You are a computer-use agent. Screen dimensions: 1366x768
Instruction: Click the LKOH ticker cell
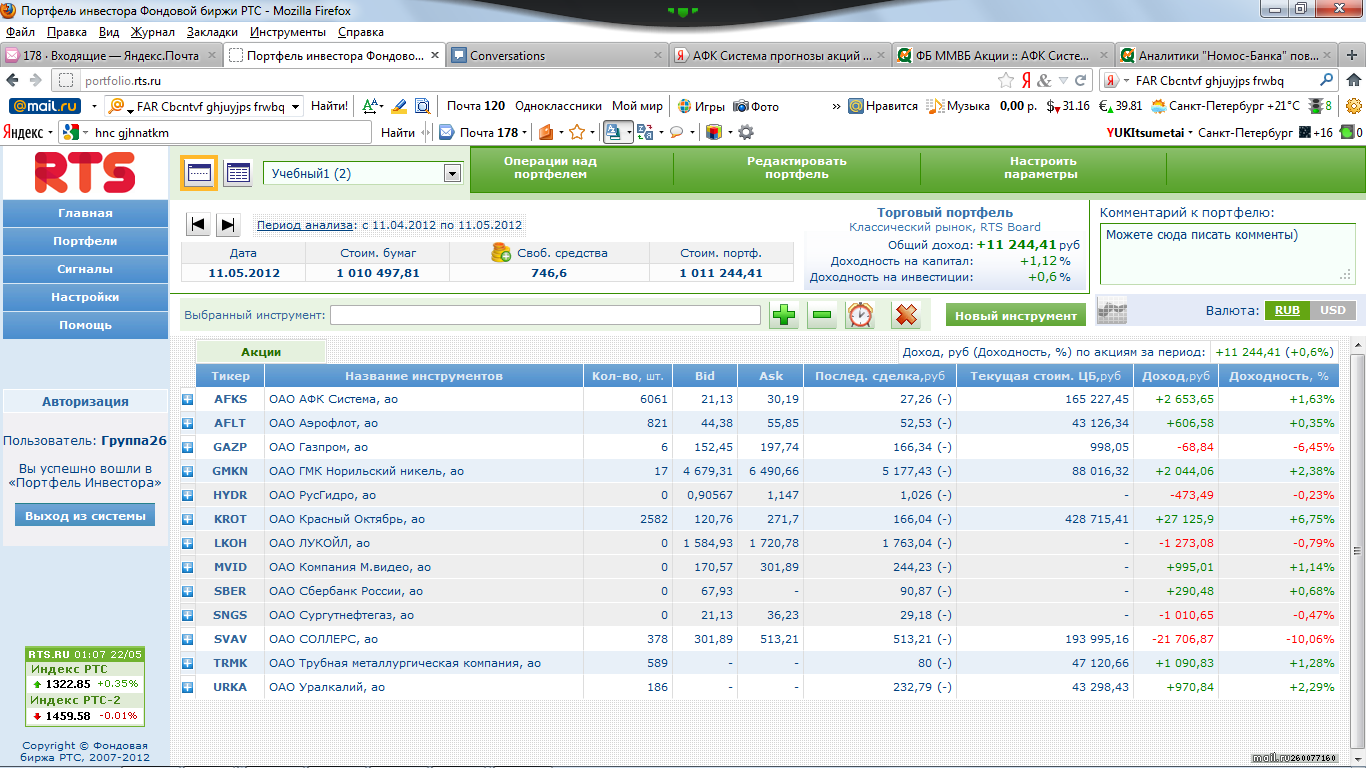point(230,543)
